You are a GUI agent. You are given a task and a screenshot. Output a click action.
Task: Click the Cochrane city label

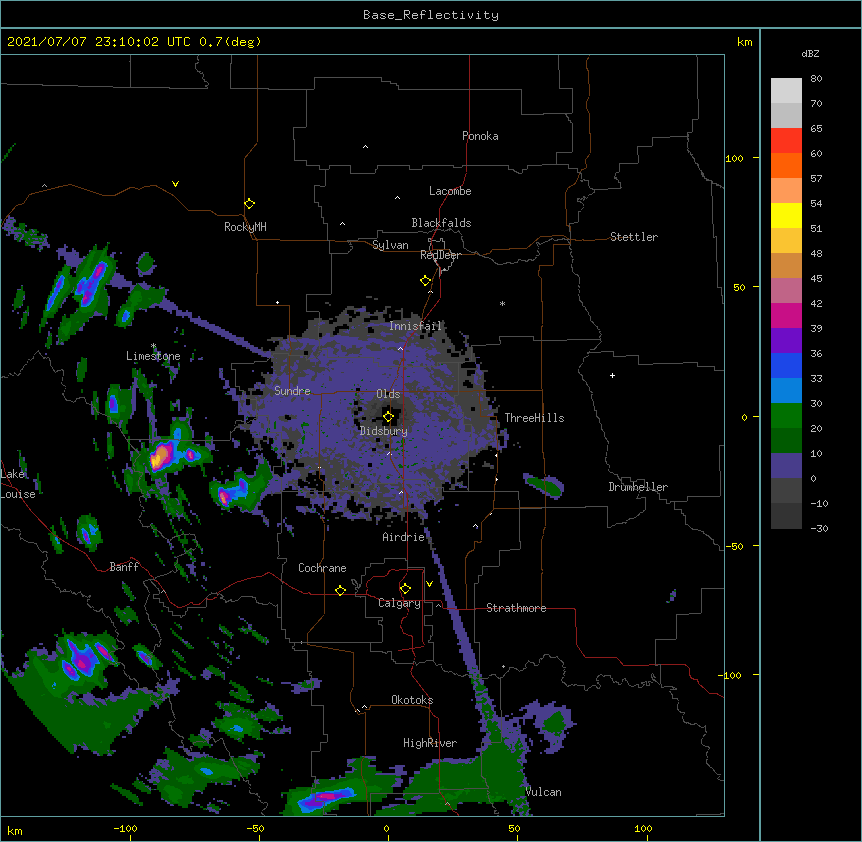322,568
